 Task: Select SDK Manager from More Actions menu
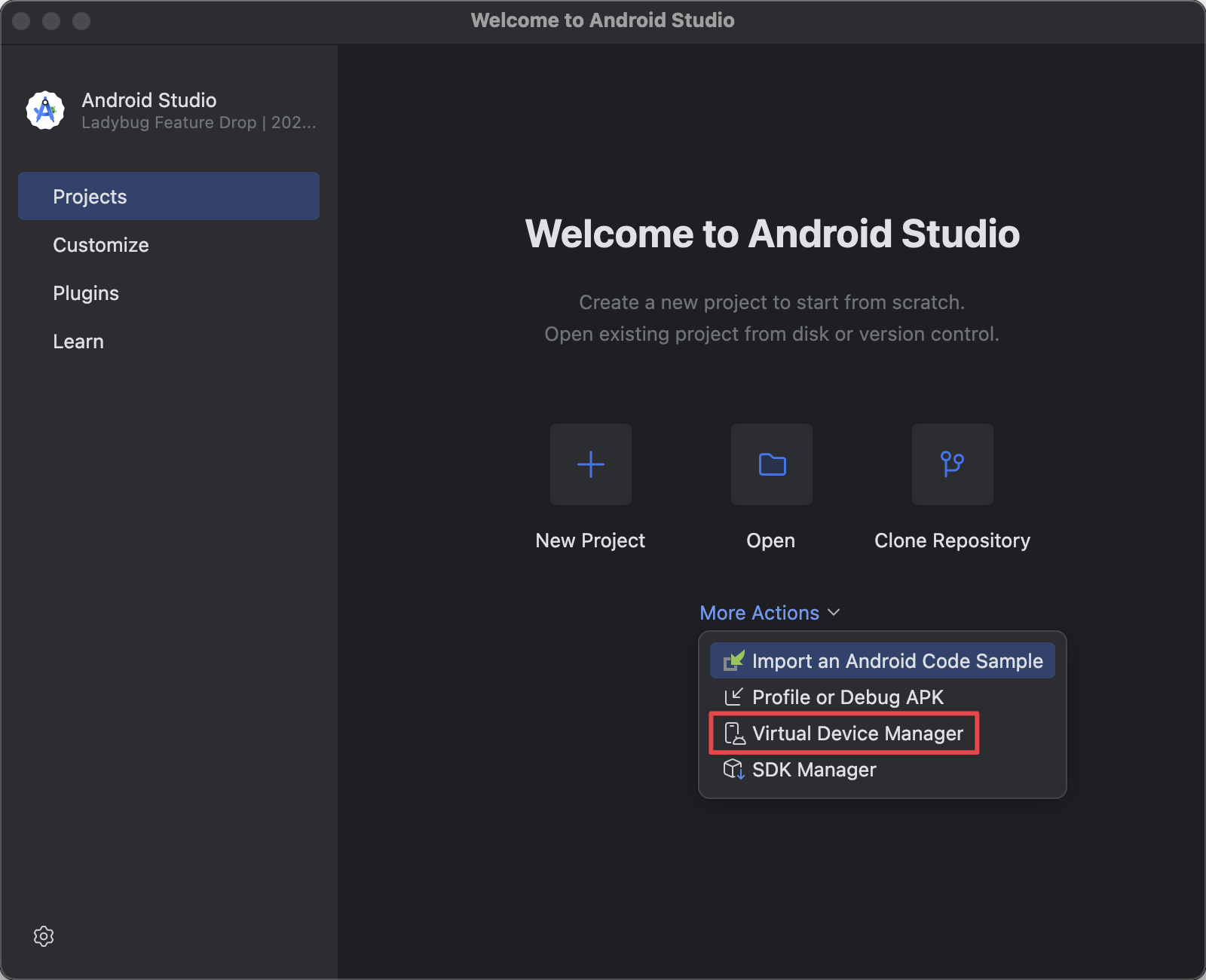tap(813, 769)
